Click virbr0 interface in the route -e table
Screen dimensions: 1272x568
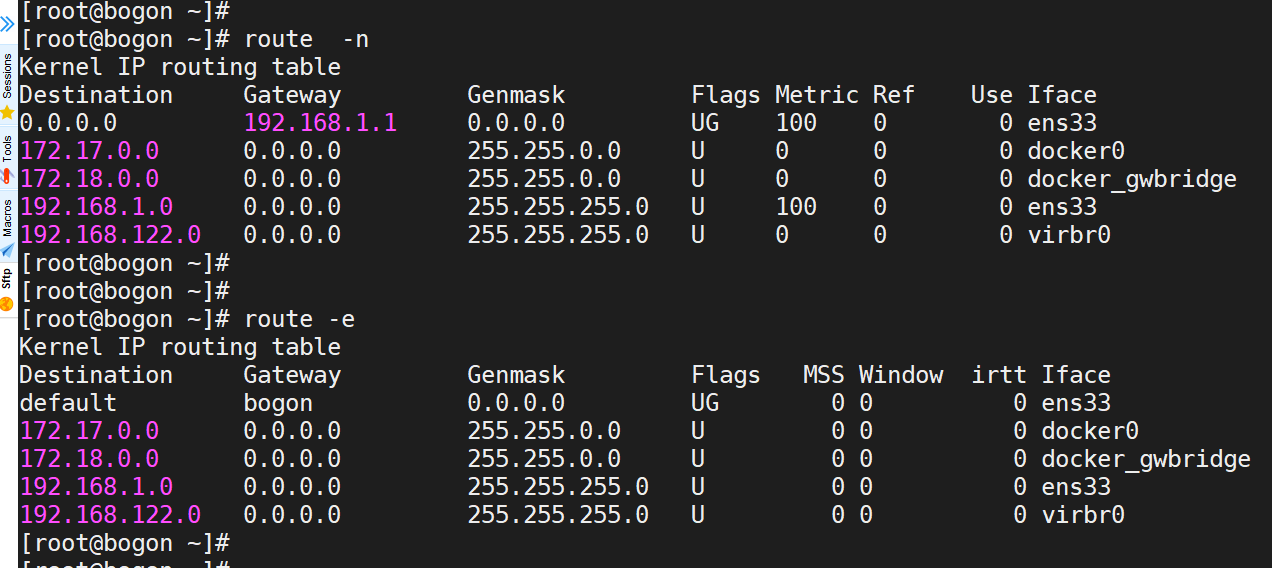point(1083,515)
